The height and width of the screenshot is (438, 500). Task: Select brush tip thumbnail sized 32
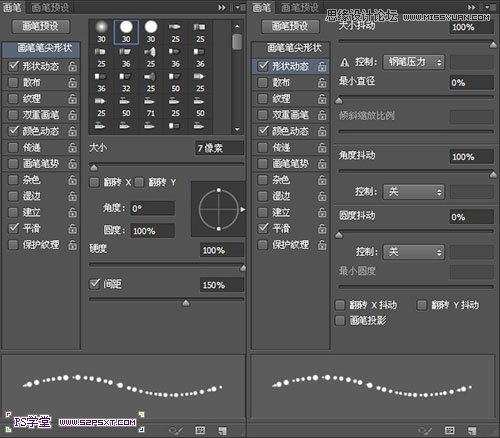pyautogui.click(x=126, y=82)
